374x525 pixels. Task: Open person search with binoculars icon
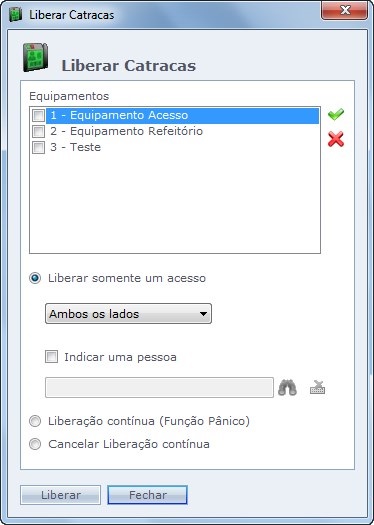click(x=287, y=388)
